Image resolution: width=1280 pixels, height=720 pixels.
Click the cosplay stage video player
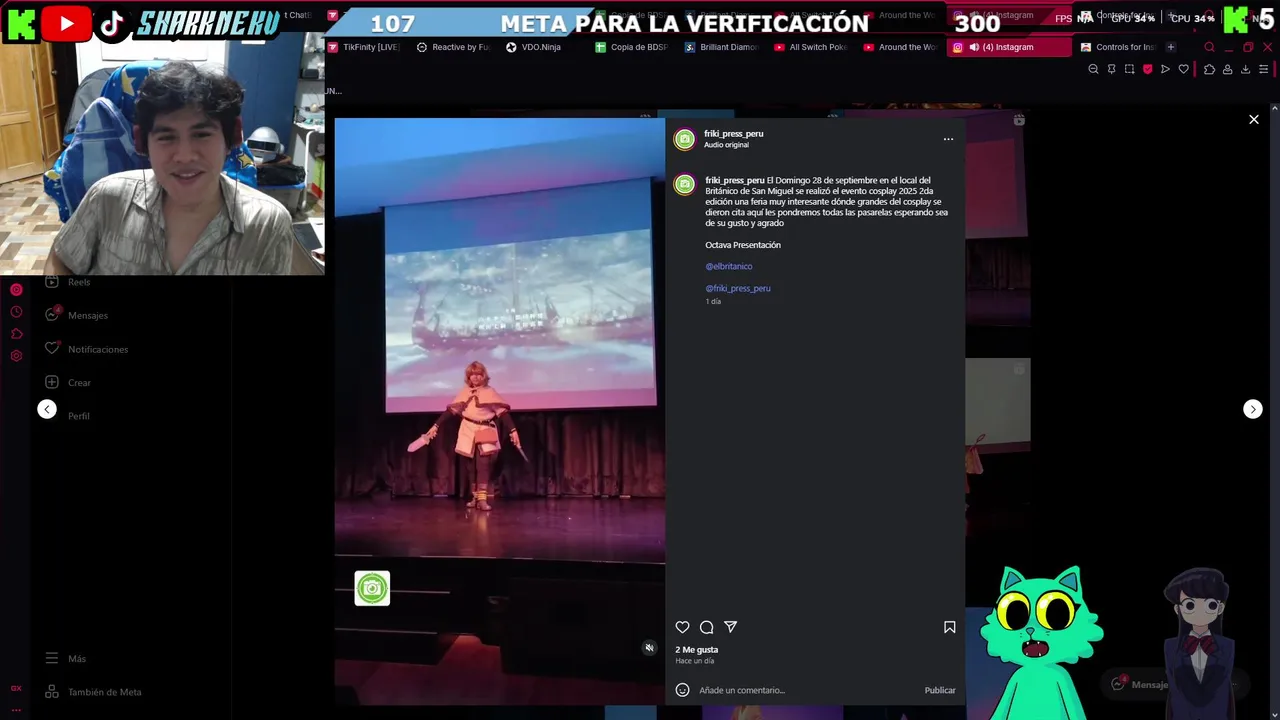(x=499, y=411)
